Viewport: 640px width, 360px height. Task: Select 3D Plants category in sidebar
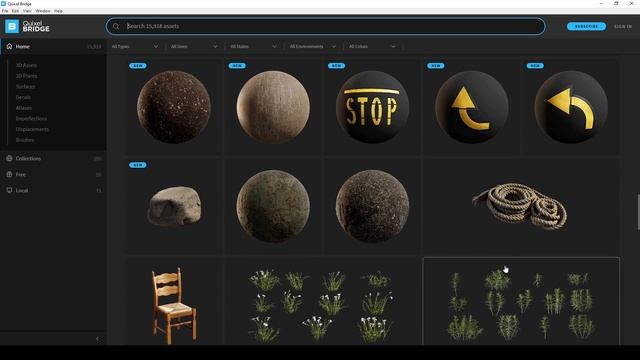click(x=27, y=76)
